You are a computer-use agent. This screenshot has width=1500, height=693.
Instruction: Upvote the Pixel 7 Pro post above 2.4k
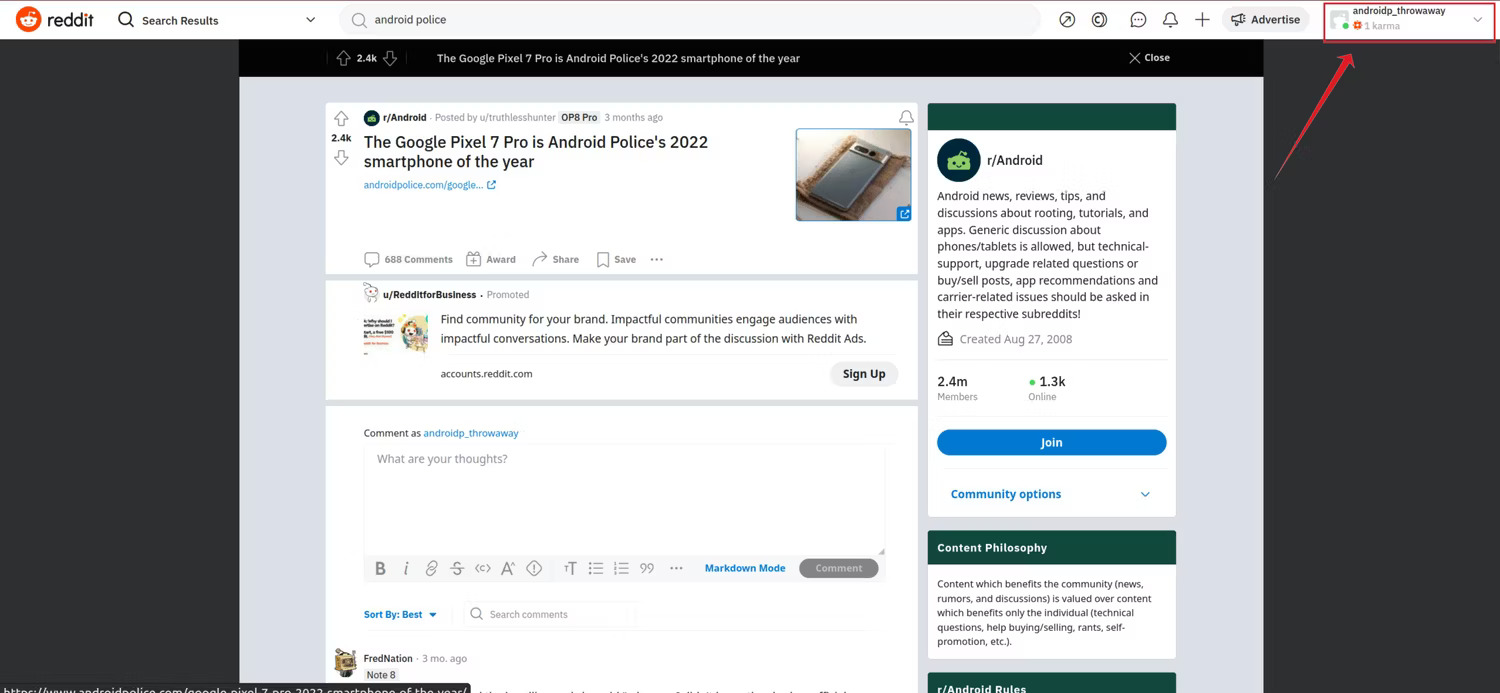(341, 118)
